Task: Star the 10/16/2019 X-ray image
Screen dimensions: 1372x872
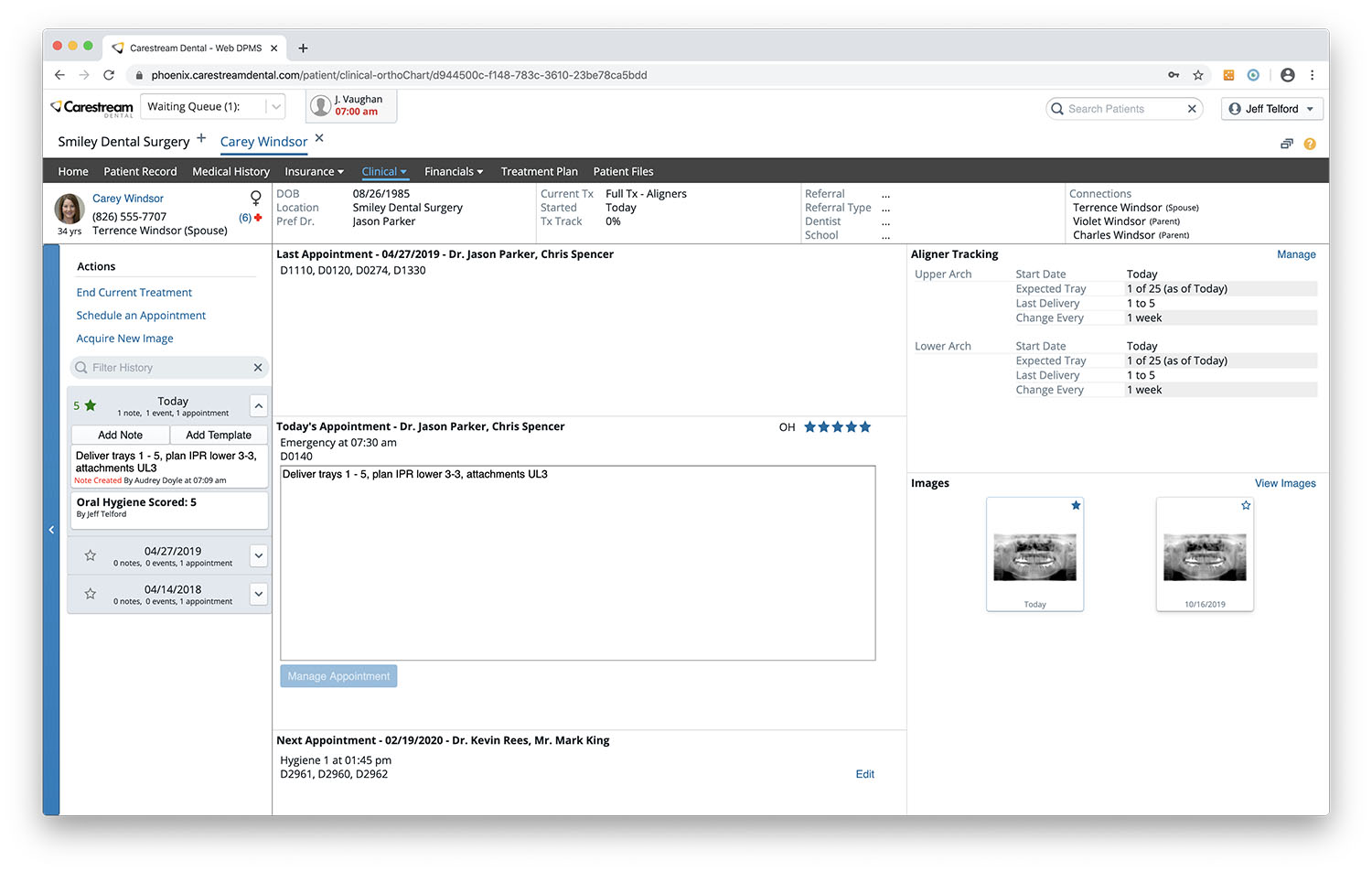Action: 1246,505
